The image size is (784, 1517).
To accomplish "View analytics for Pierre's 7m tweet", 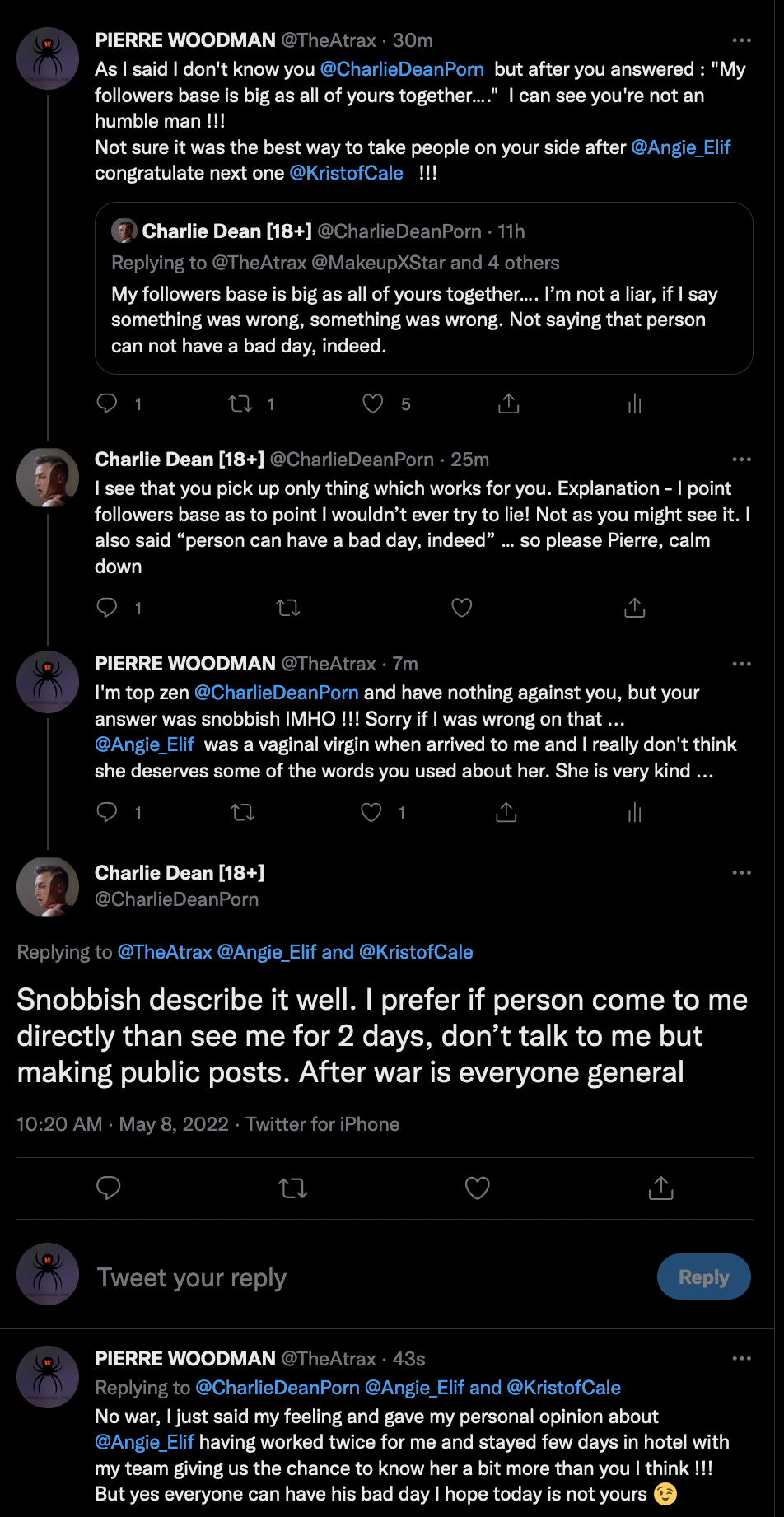I will click(x=634, y=813).
